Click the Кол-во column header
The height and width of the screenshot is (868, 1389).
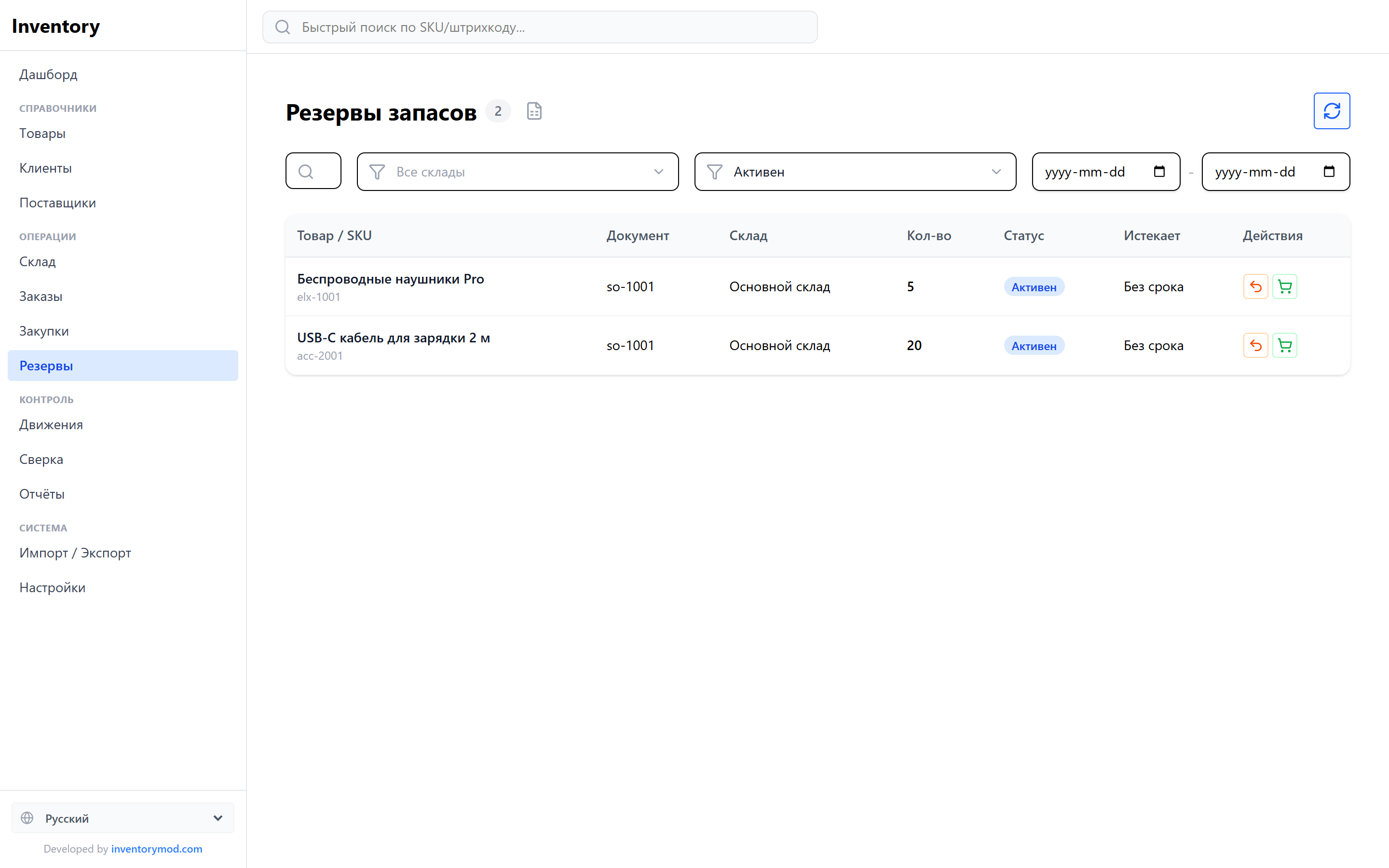[929, 235]
